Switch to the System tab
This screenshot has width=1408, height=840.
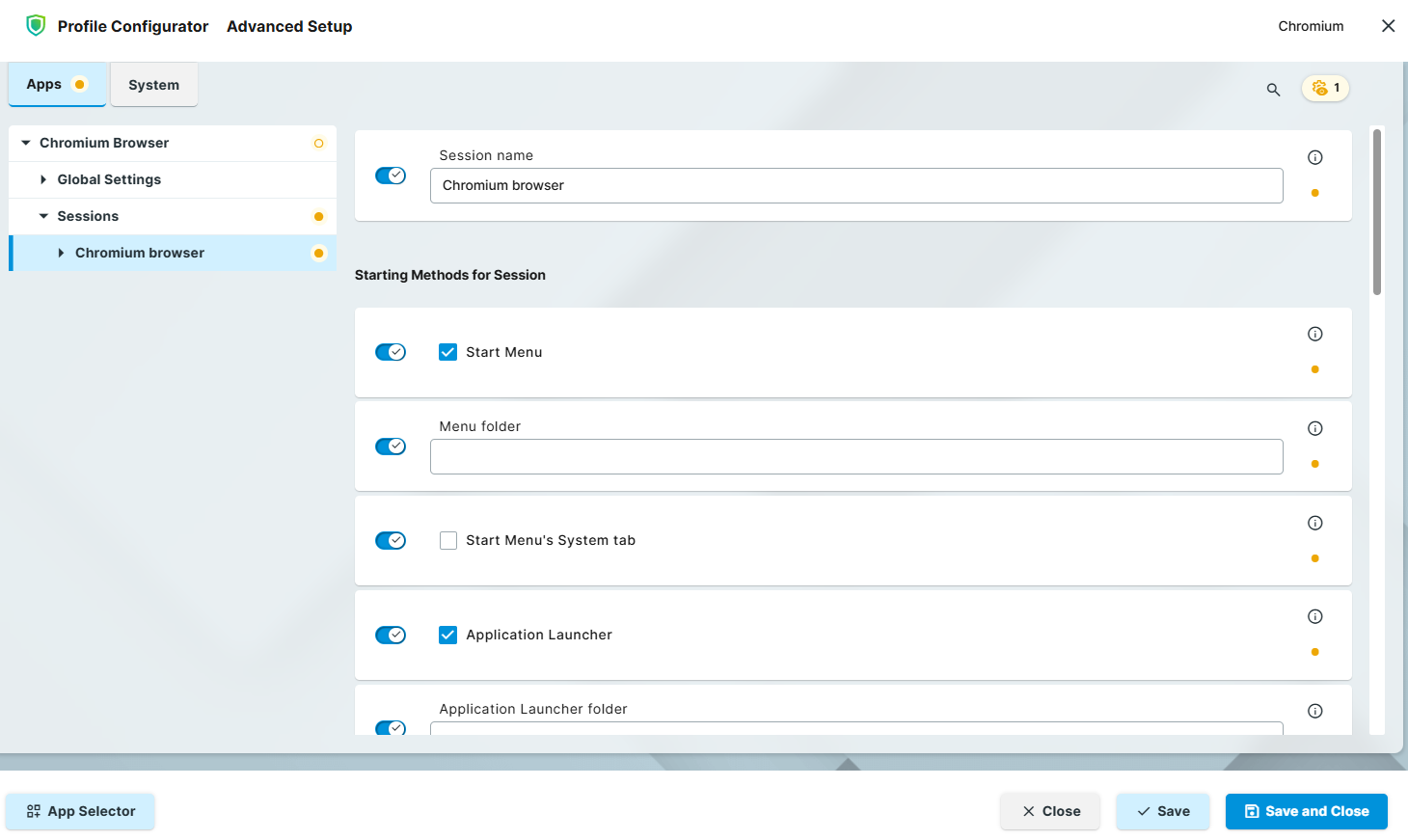pos(153,85)
